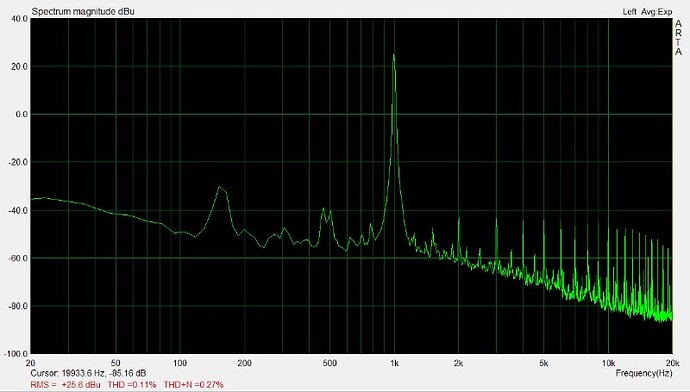
Task: Click the 3 kHz harmonic peak tip
Action: click(x=496, y=220)
